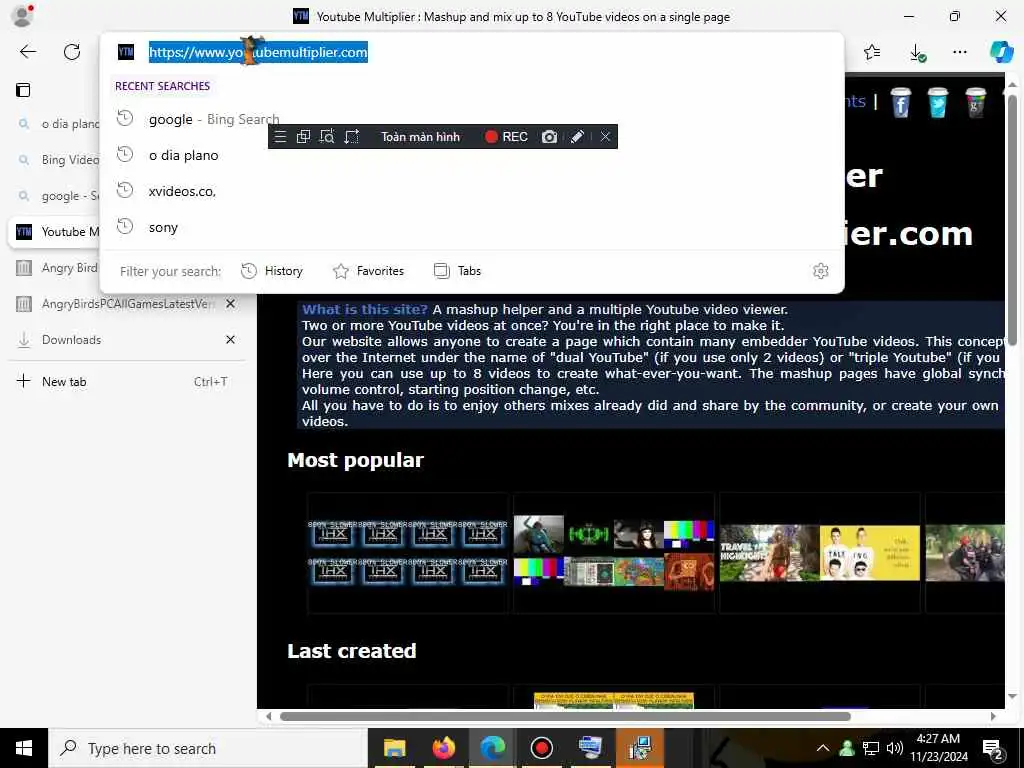The width and height of the screenshot is (1024, 768).
Task: Open the Settings and more ellipsis menu
Action: (x=959, y=52)
